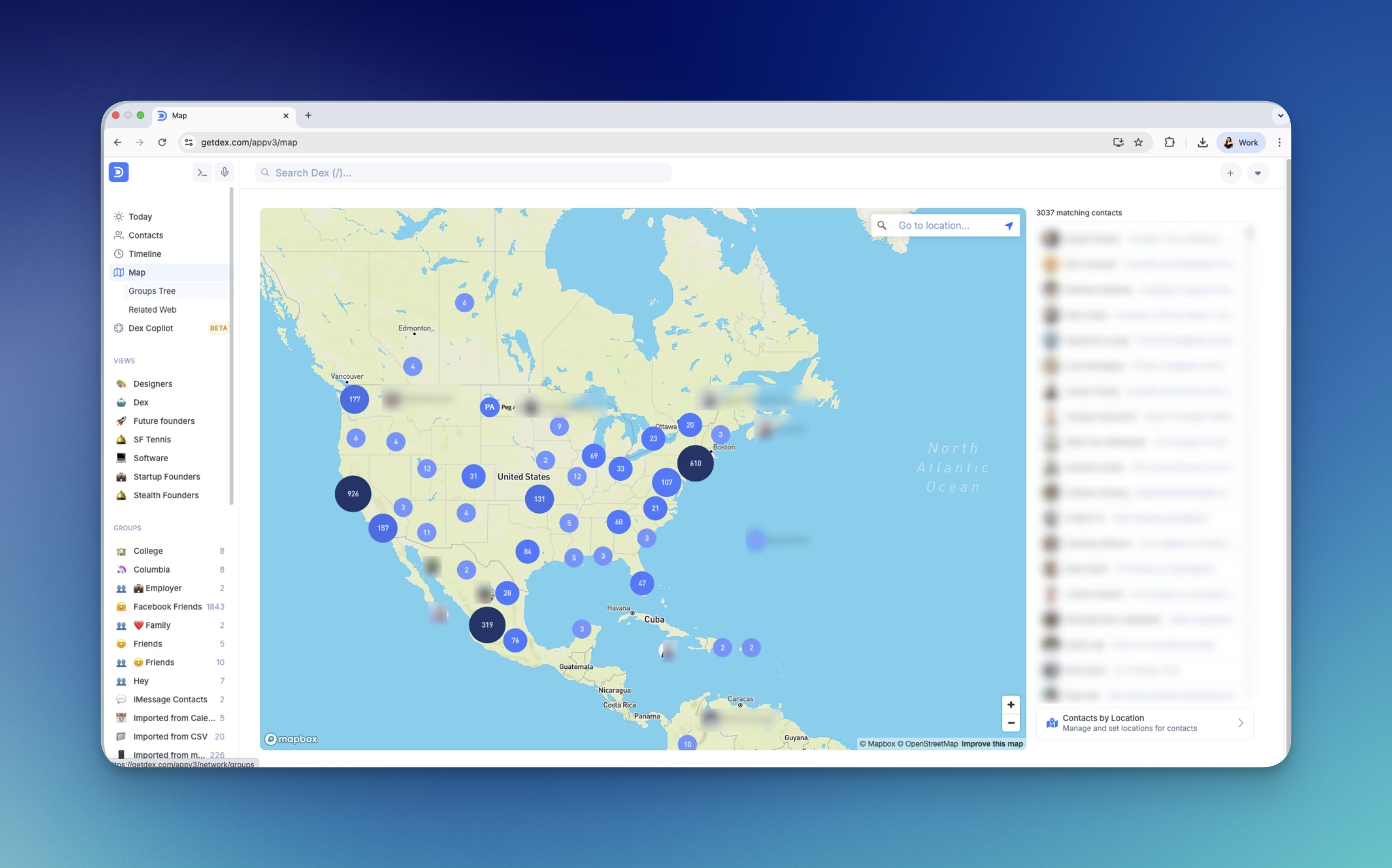Open Contacts by Location via its chevron
This screenshot has height=868, width=1392.
1241,723
